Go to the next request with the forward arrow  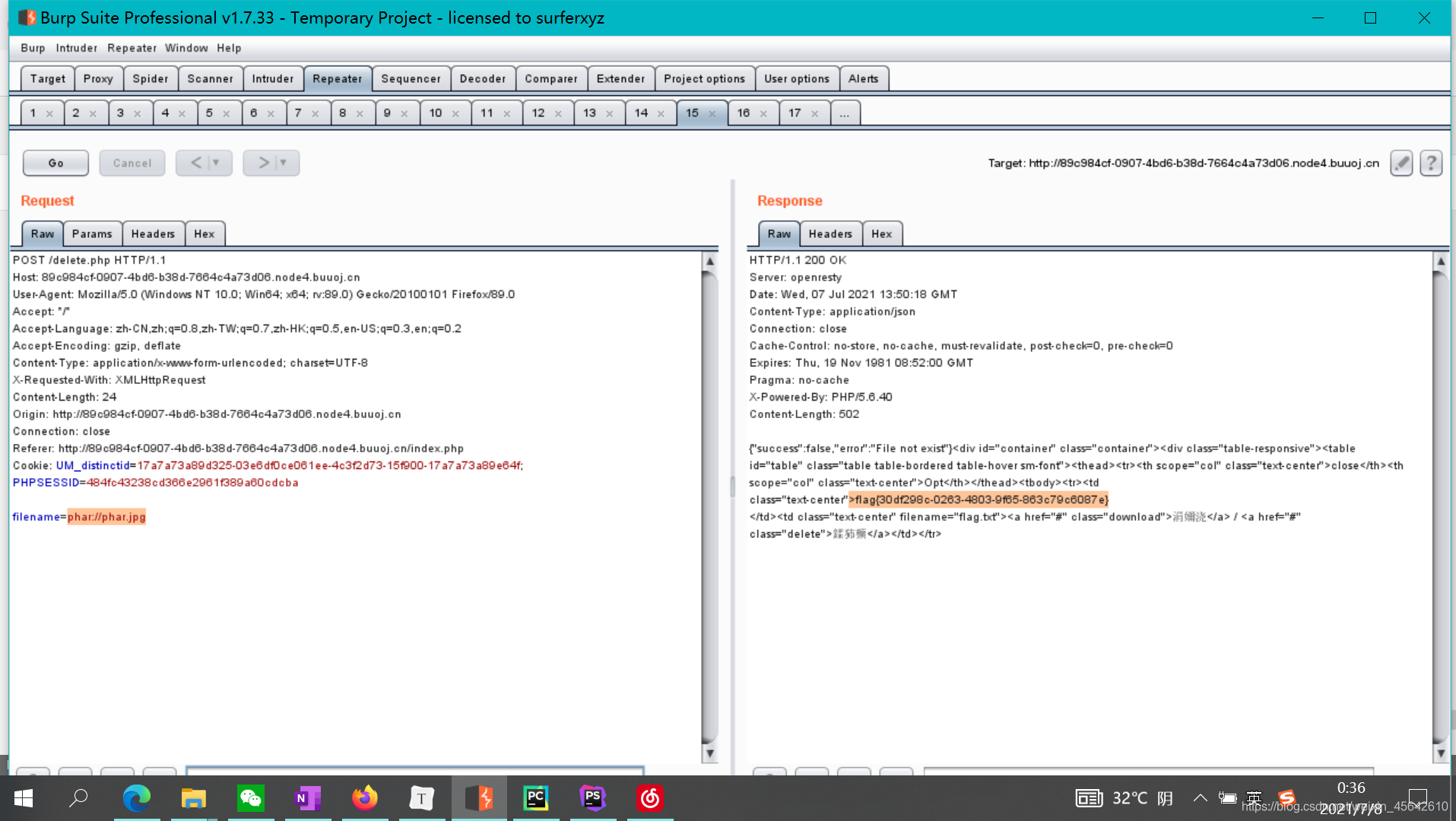point(264,163)
